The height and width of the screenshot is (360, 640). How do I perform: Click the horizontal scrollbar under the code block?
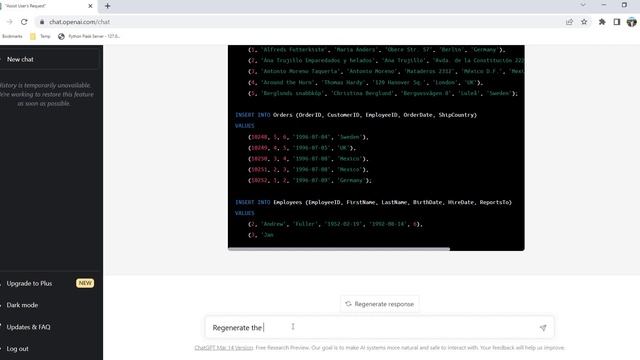click(339, 249)
